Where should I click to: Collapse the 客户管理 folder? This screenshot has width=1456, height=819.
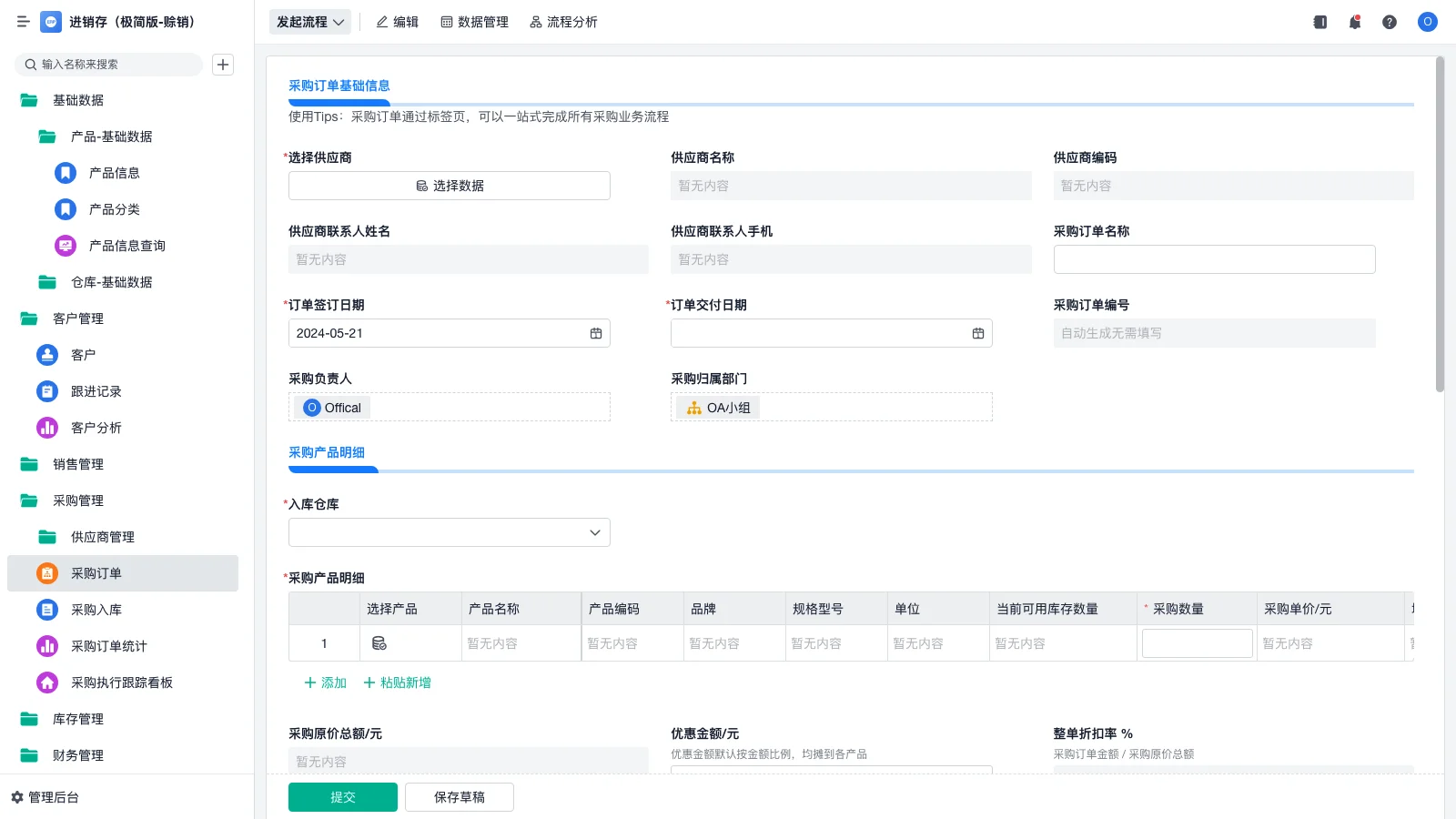coord(29,318)
